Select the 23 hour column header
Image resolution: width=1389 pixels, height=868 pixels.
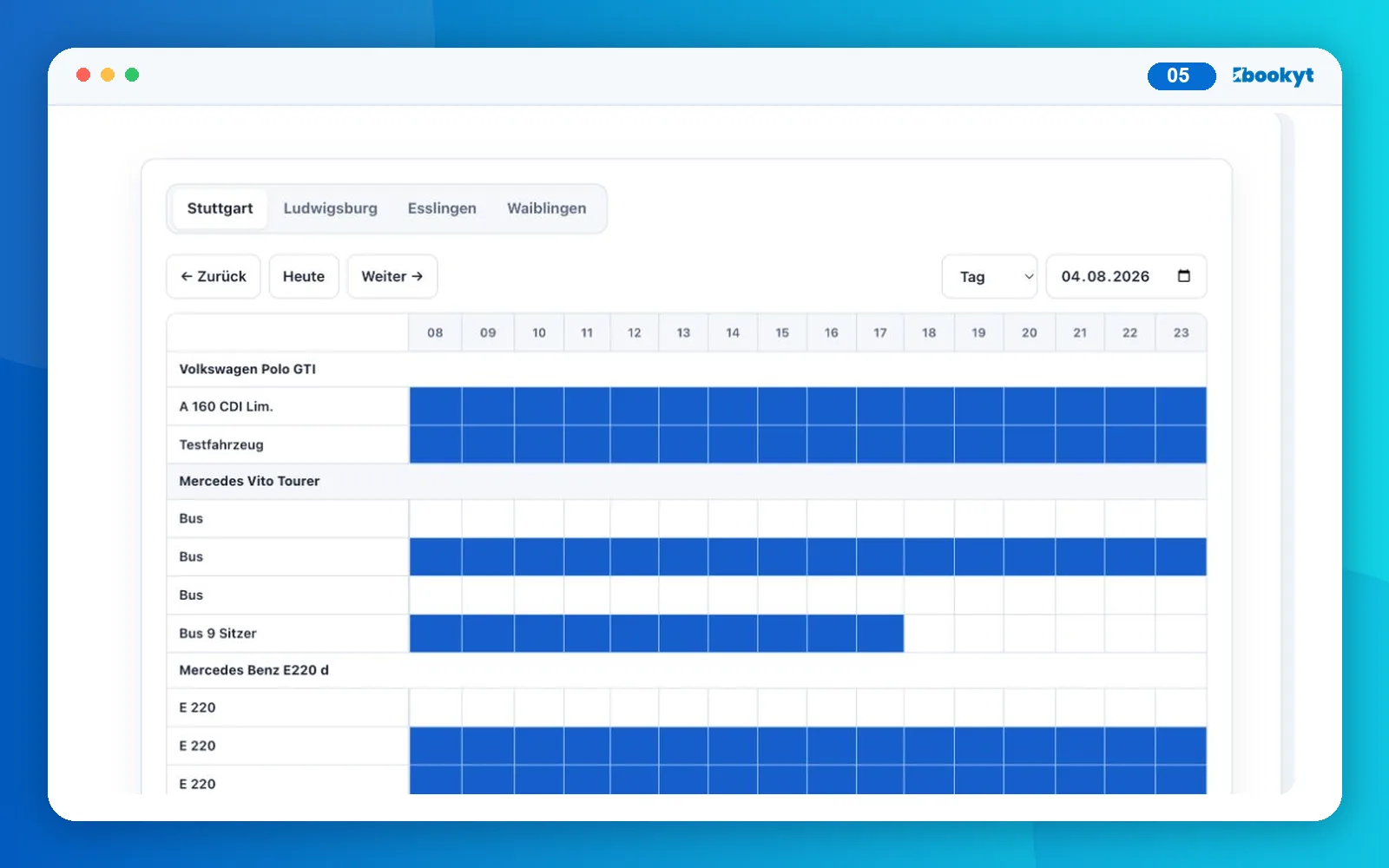(x=1182, y=332)
